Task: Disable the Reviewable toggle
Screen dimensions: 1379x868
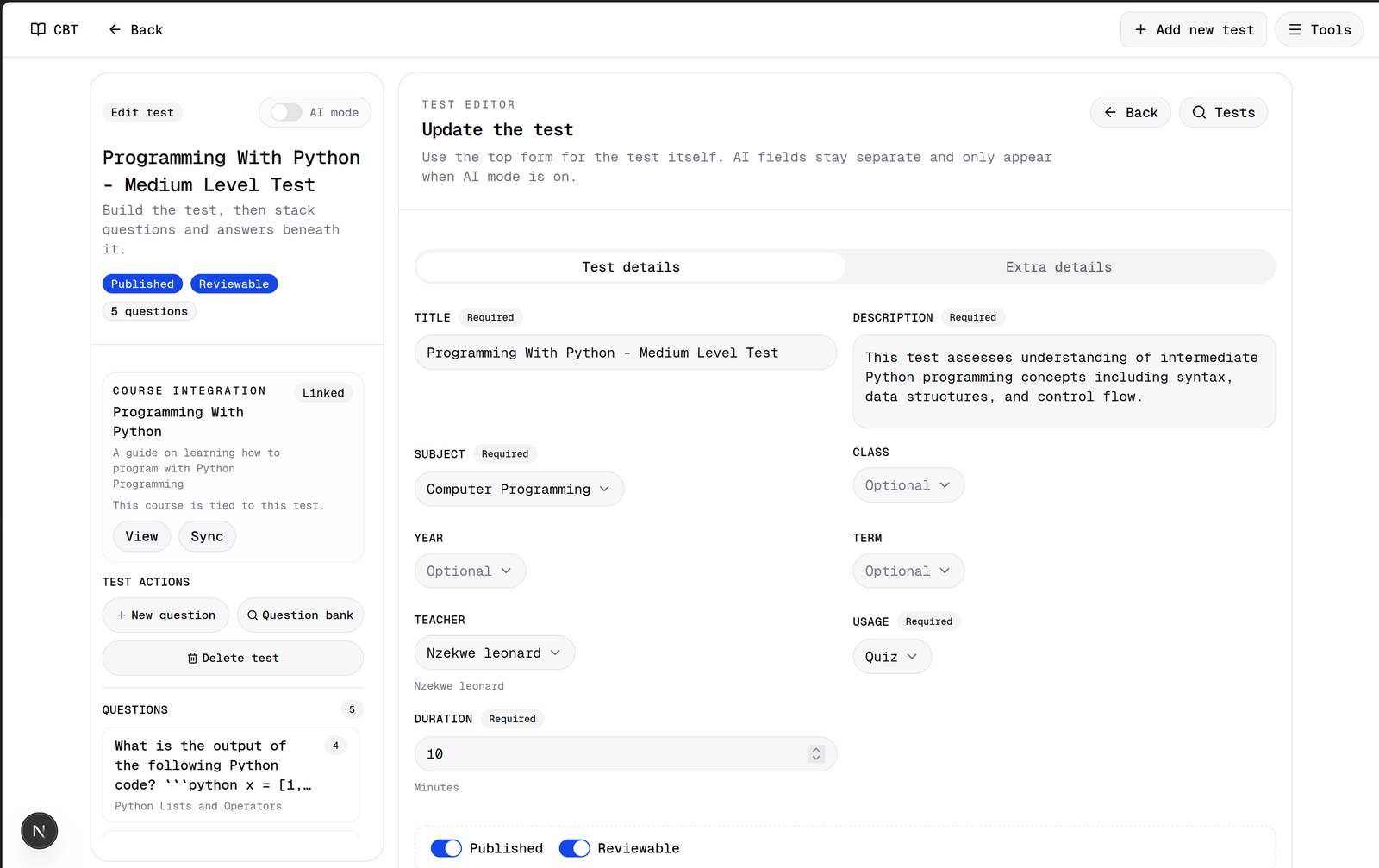Action: pyautogui.click(x=575, y=848)
